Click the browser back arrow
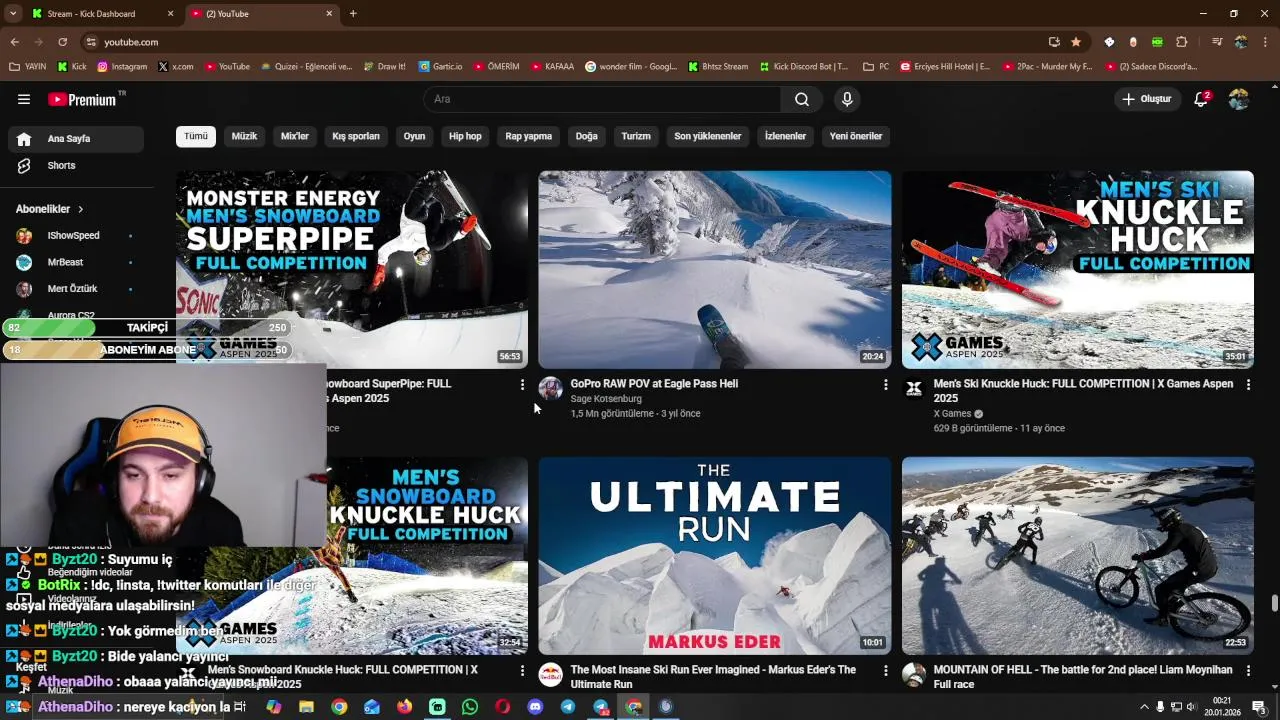 coord(15,42)
